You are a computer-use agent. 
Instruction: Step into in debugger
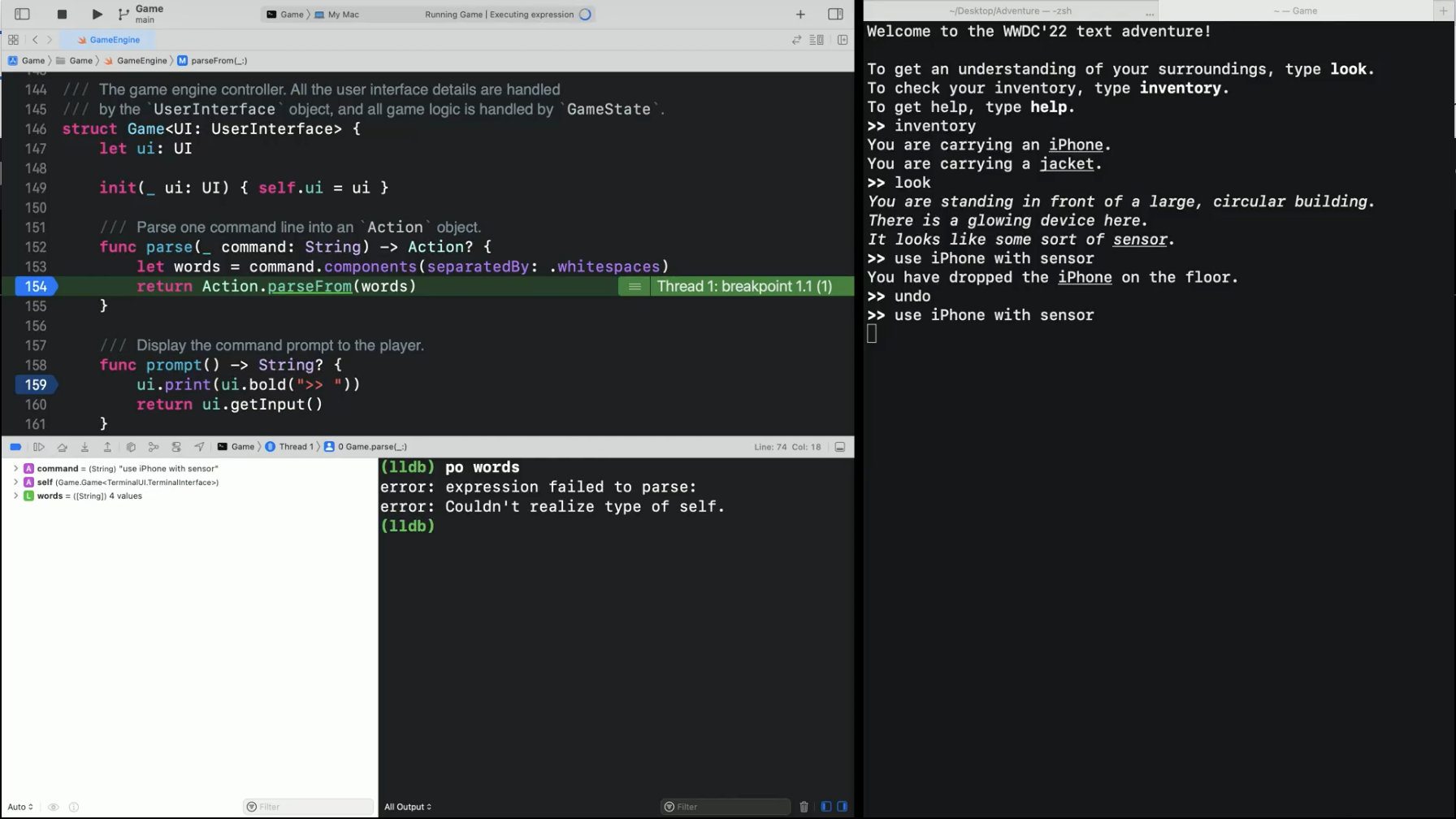point(84,447)
